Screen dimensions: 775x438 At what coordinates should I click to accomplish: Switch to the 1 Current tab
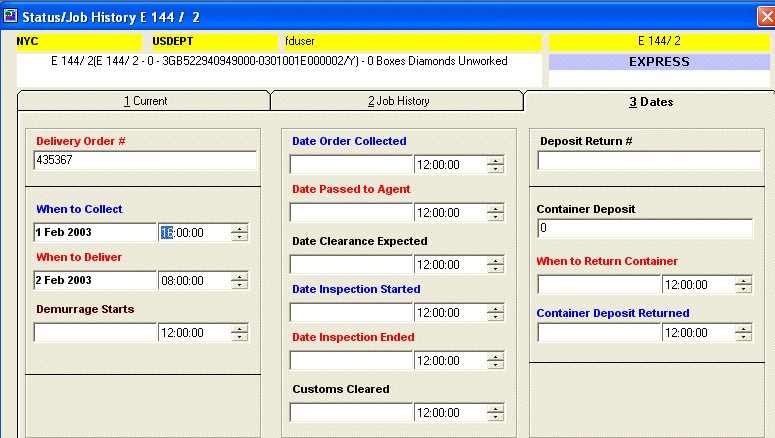click(144, 101)
